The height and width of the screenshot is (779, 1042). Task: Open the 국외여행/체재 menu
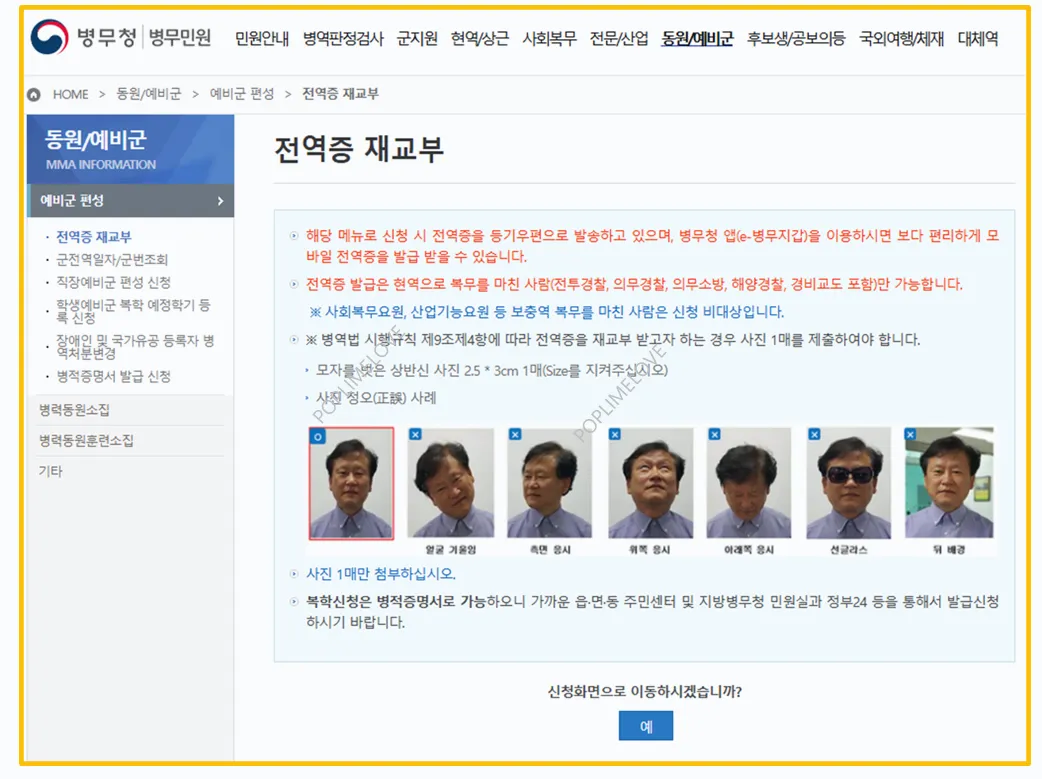[901, 39]
